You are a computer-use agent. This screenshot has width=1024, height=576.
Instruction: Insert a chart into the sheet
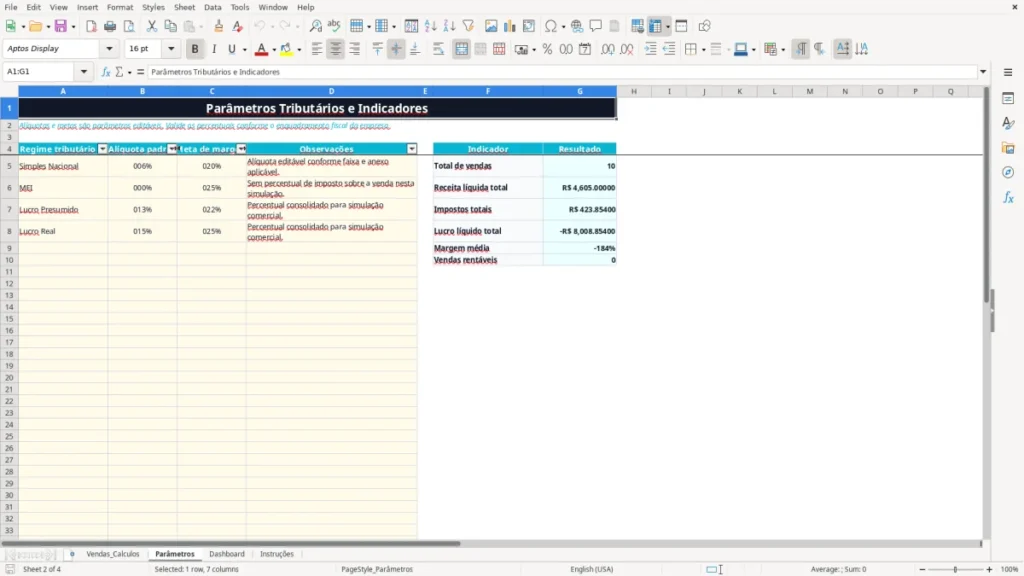click(509, 26)
